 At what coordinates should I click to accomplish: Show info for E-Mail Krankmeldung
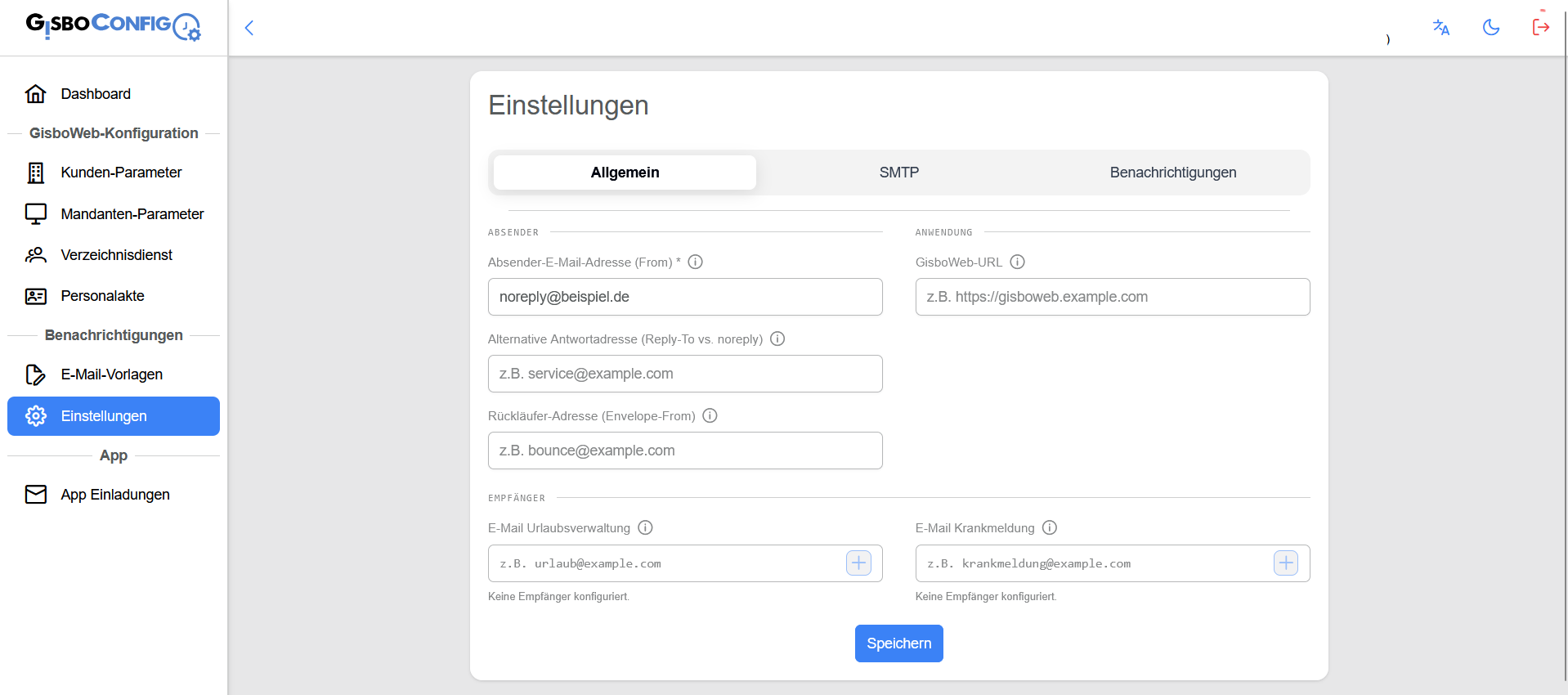pos(1051,528)
